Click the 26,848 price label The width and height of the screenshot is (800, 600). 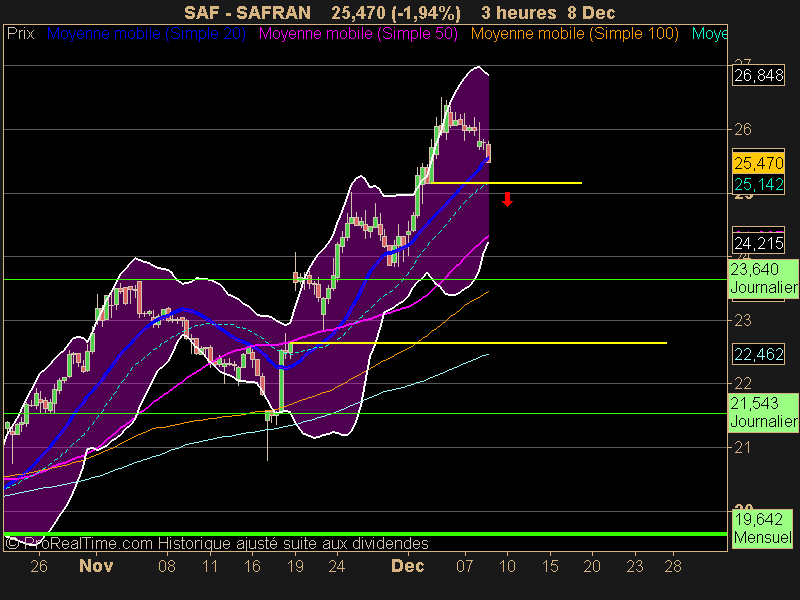point(759,76)
